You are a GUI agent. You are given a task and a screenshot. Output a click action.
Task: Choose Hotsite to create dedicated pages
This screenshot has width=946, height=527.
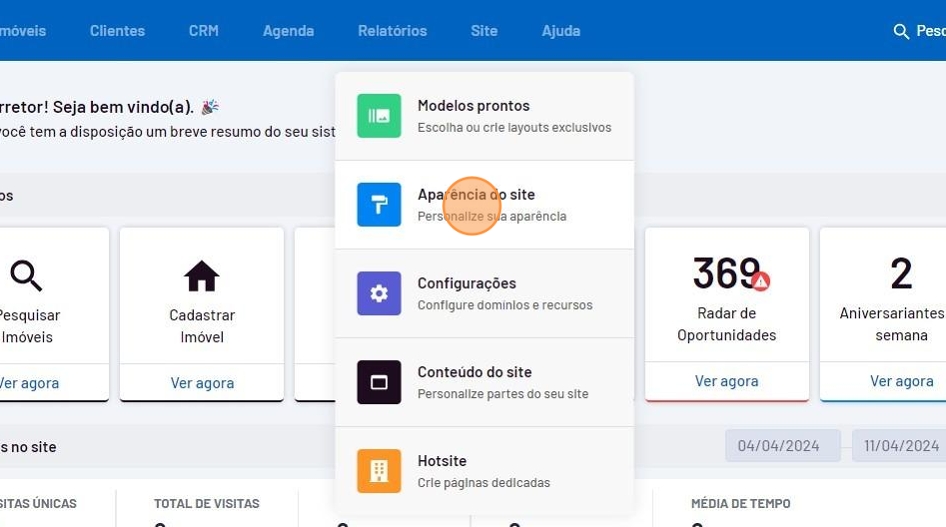(484, 471)
